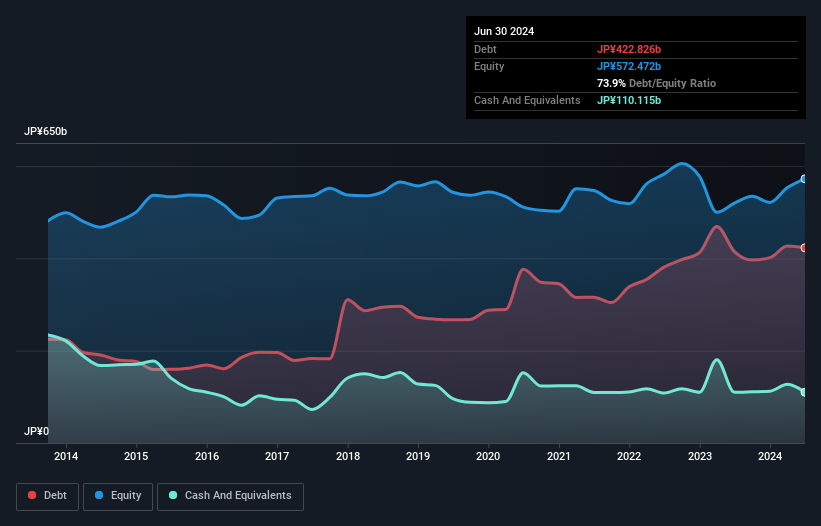Toggle the Cash And Equivalents legend button
Screen dimensions: 821x526
point(230,496)
